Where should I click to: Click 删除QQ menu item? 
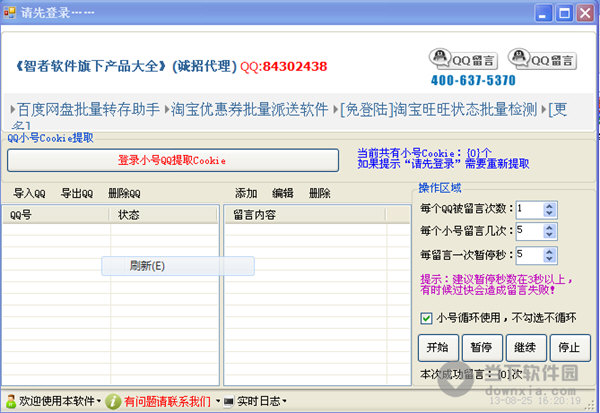(124, 193)
